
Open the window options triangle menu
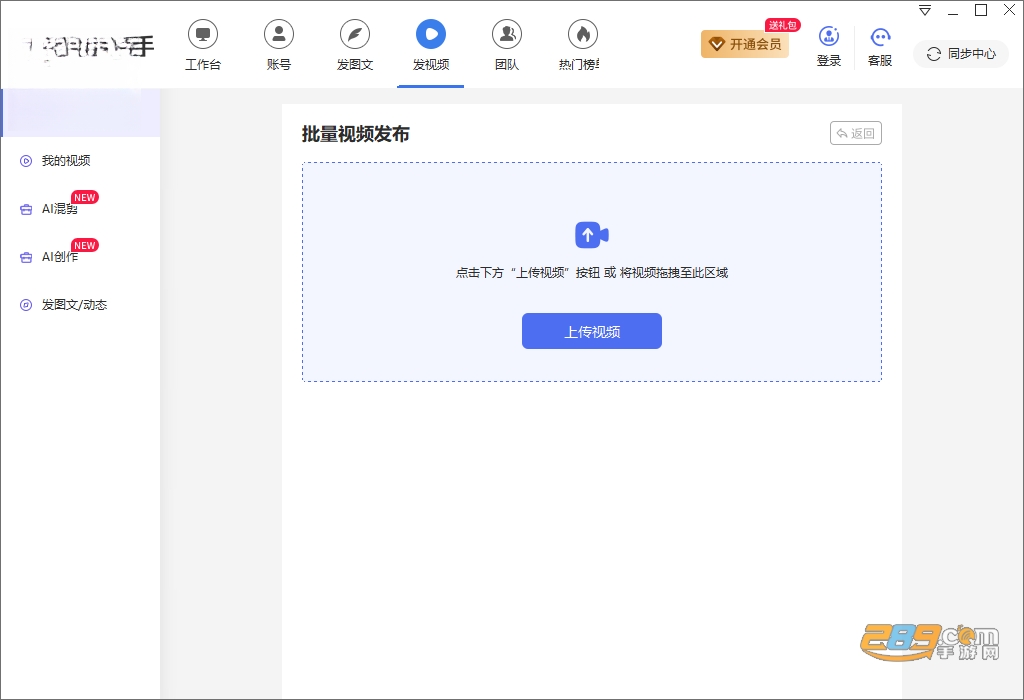point(925,10)
